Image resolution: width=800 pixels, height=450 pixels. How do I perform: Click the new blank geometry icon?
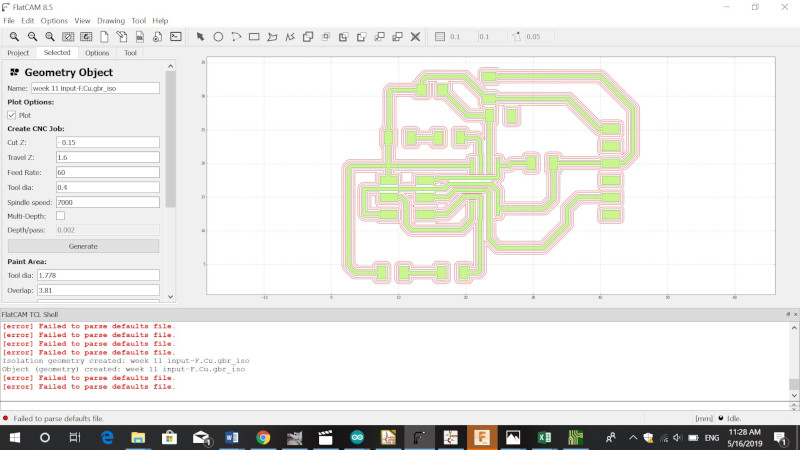click(x=104, y=37)
